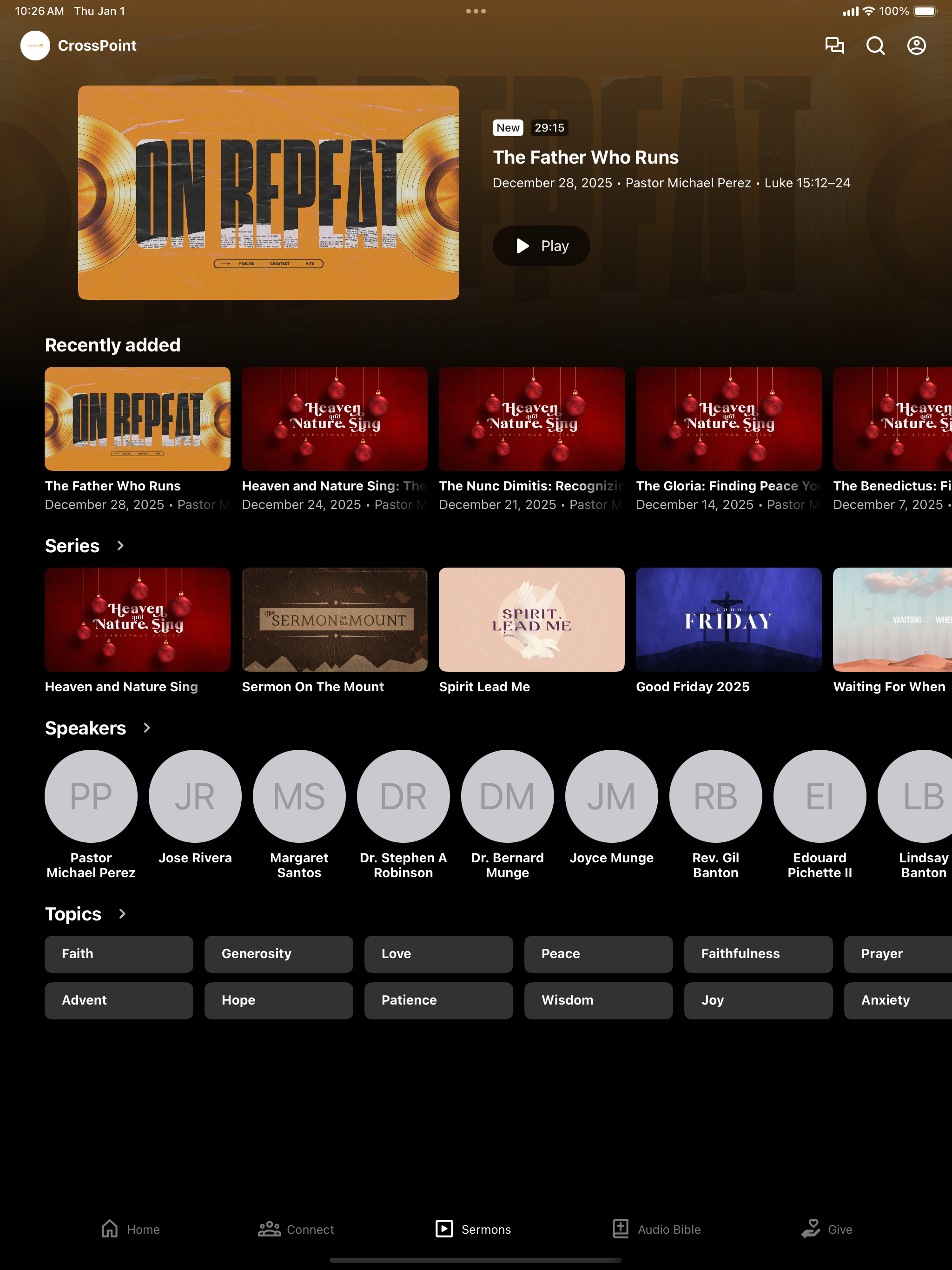The height and width of the screenshot is (1270, 952).
Task: Choose the Patience topic
Action: click(439, 1000)
